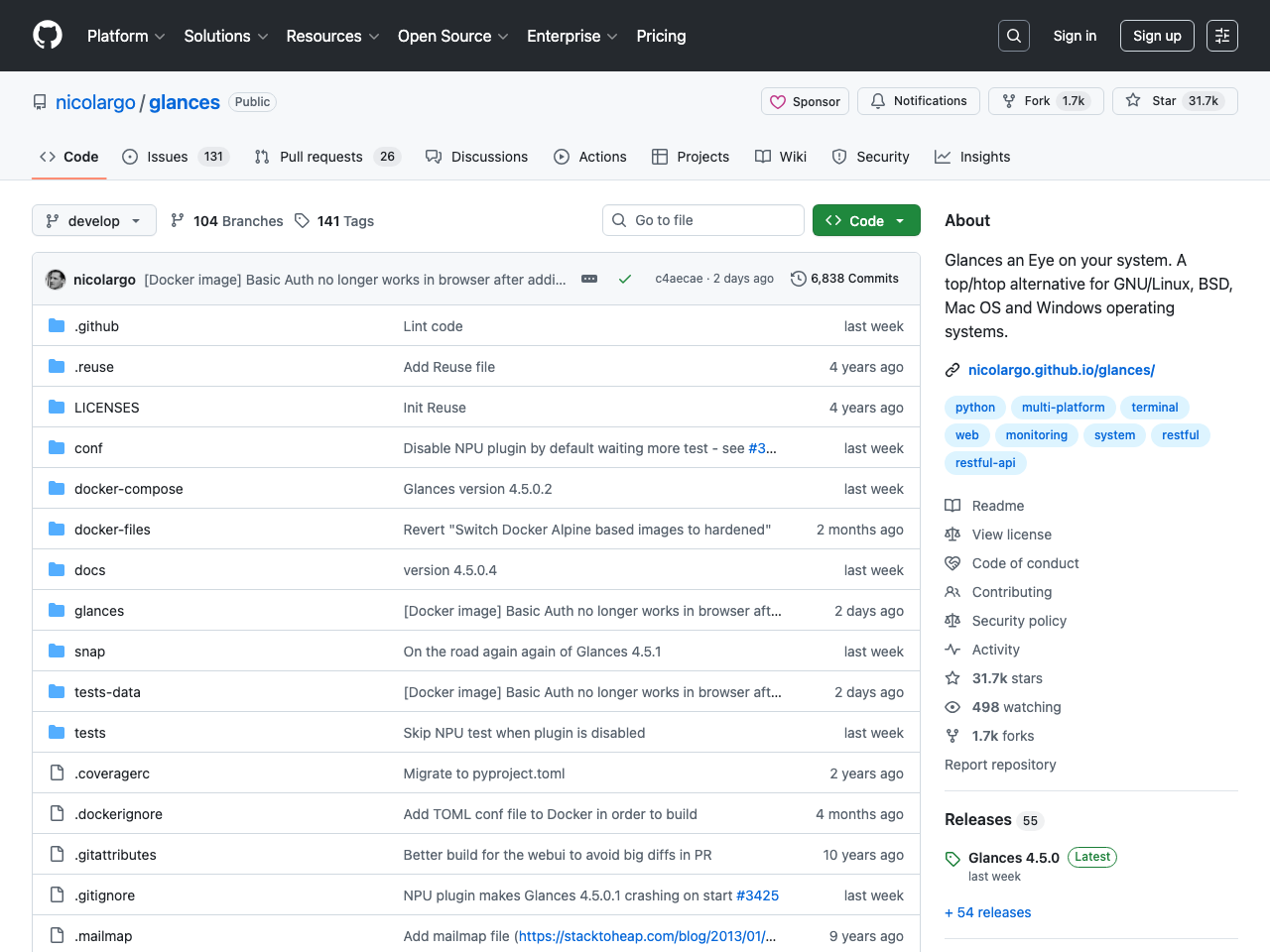Screen dimensions: 1270x952
Task: Open the command palette icon in header
Action: 1221,35
